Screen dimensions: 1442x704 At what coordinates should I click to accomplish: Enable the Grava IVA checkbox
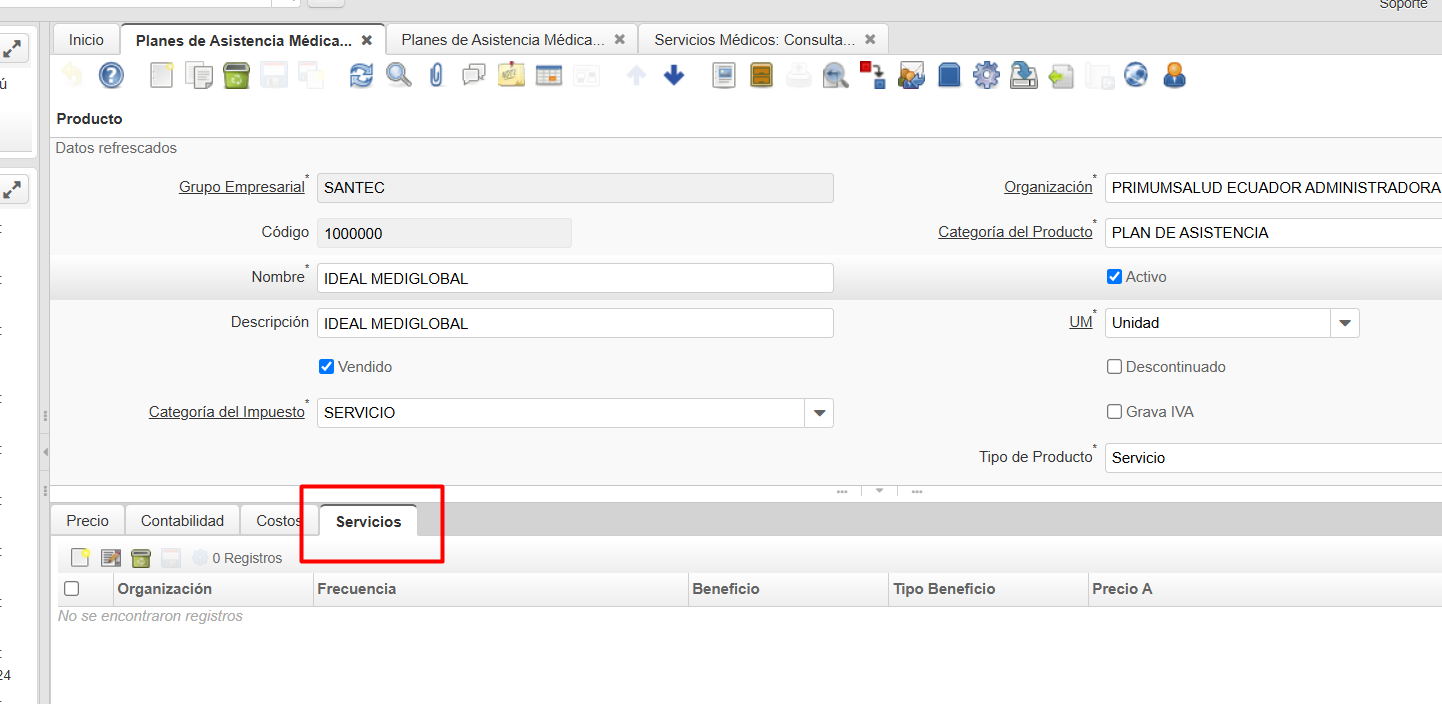click(x=1114, y=412)
